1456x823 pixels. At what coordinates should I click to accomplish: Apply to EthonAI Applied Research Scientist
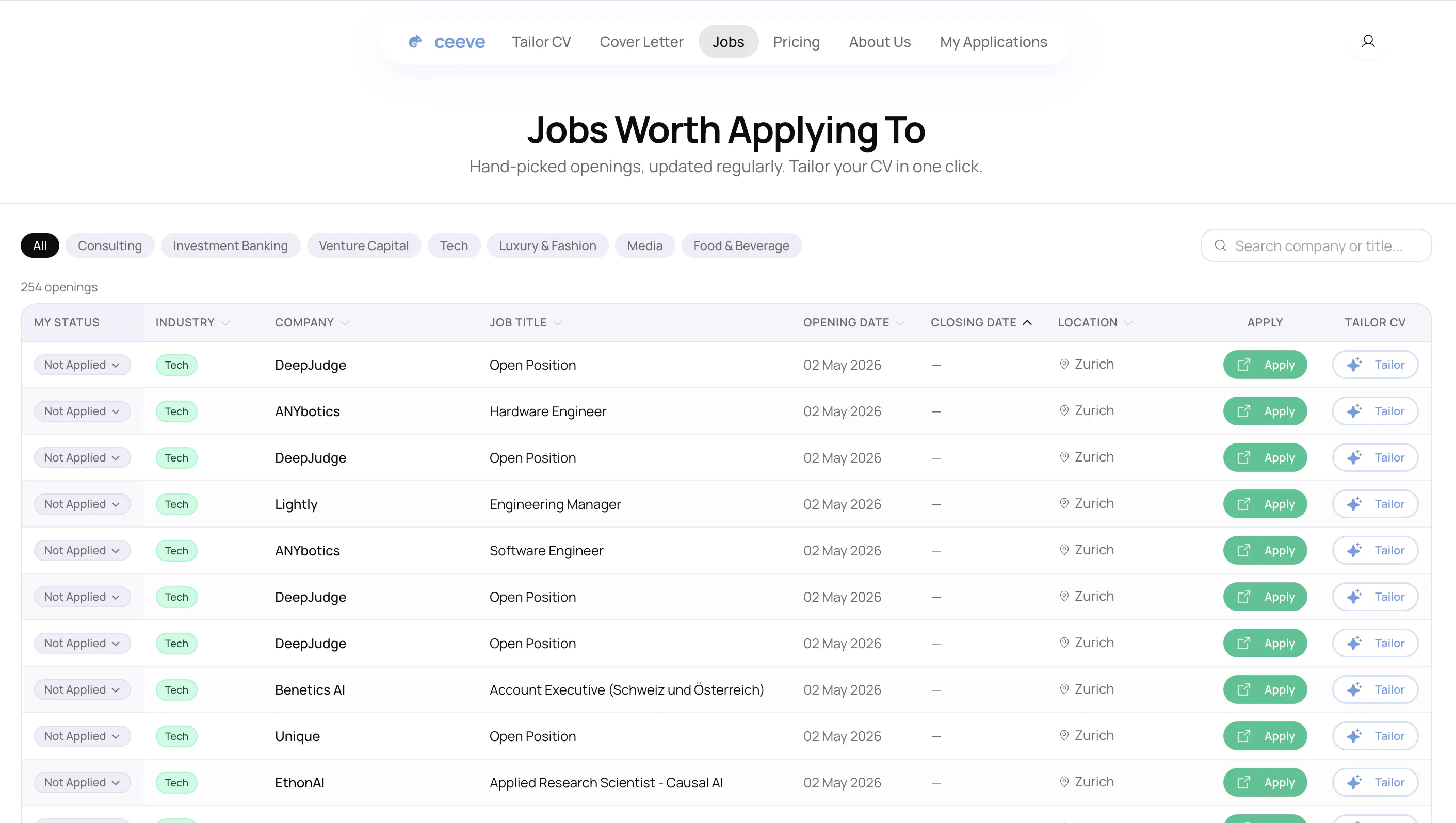[1265, 782]
